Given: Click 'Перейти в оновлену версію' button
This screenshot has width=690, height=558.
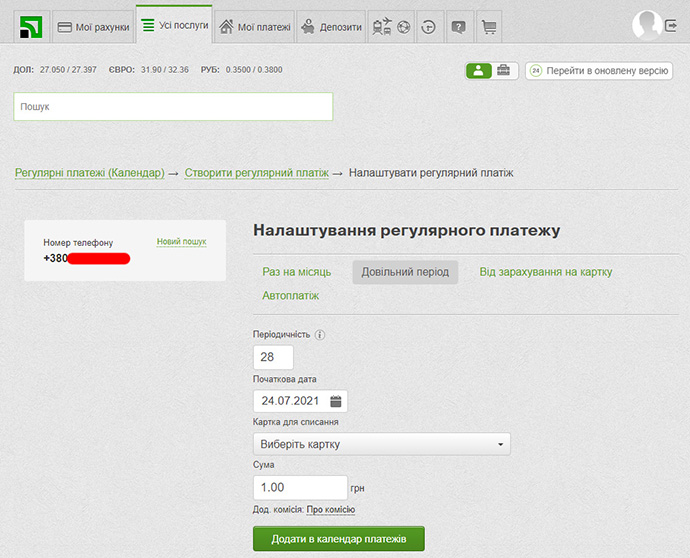Looking at the screenshot, I should coord(598,70).
